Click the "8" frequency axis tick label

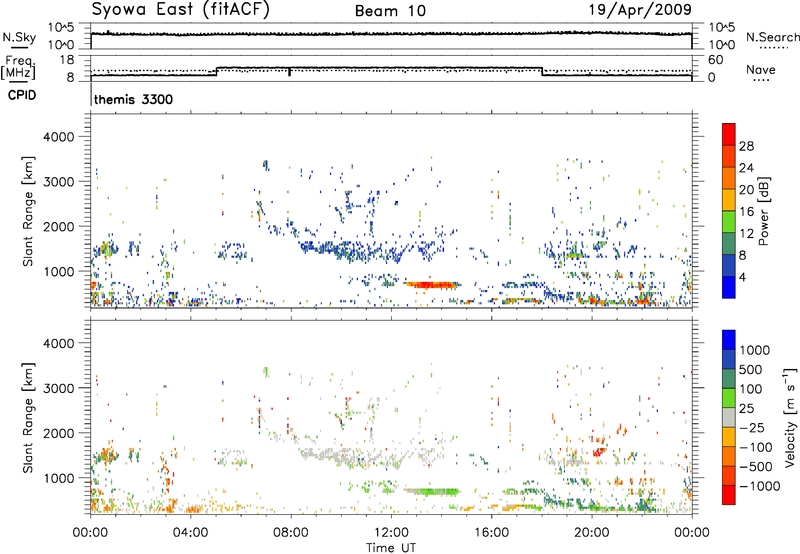[x=70, y=78]
